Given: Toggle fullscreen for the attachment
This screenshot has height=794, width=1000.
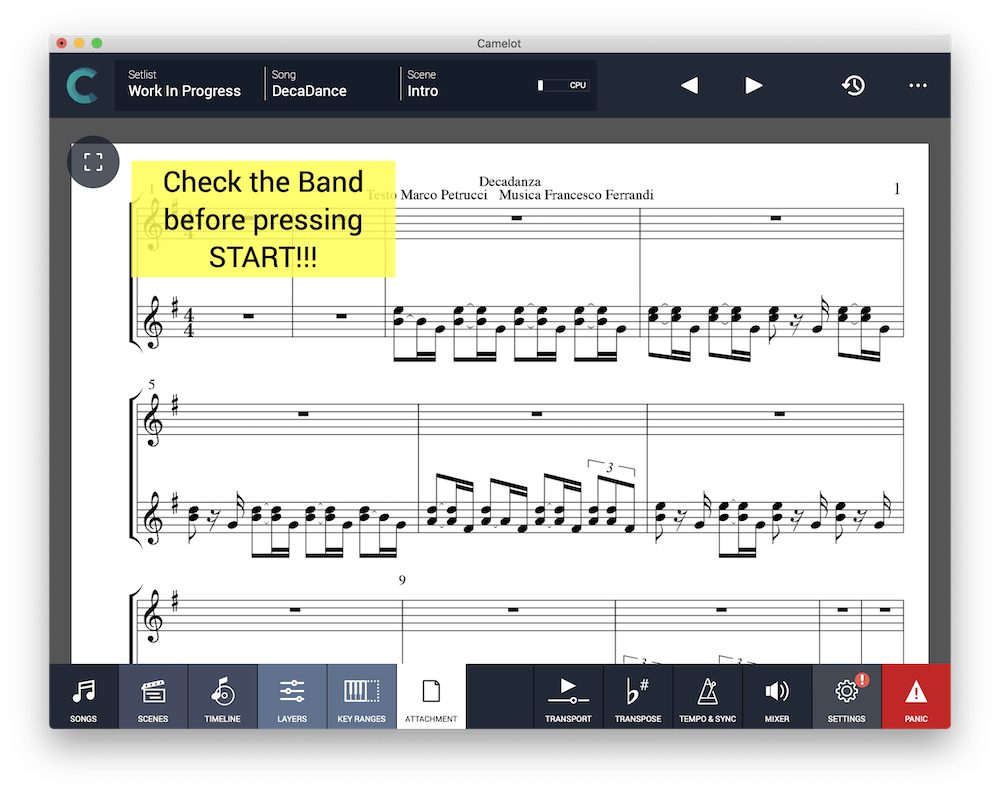Looking at the screenshot, I should coord(93,162).
